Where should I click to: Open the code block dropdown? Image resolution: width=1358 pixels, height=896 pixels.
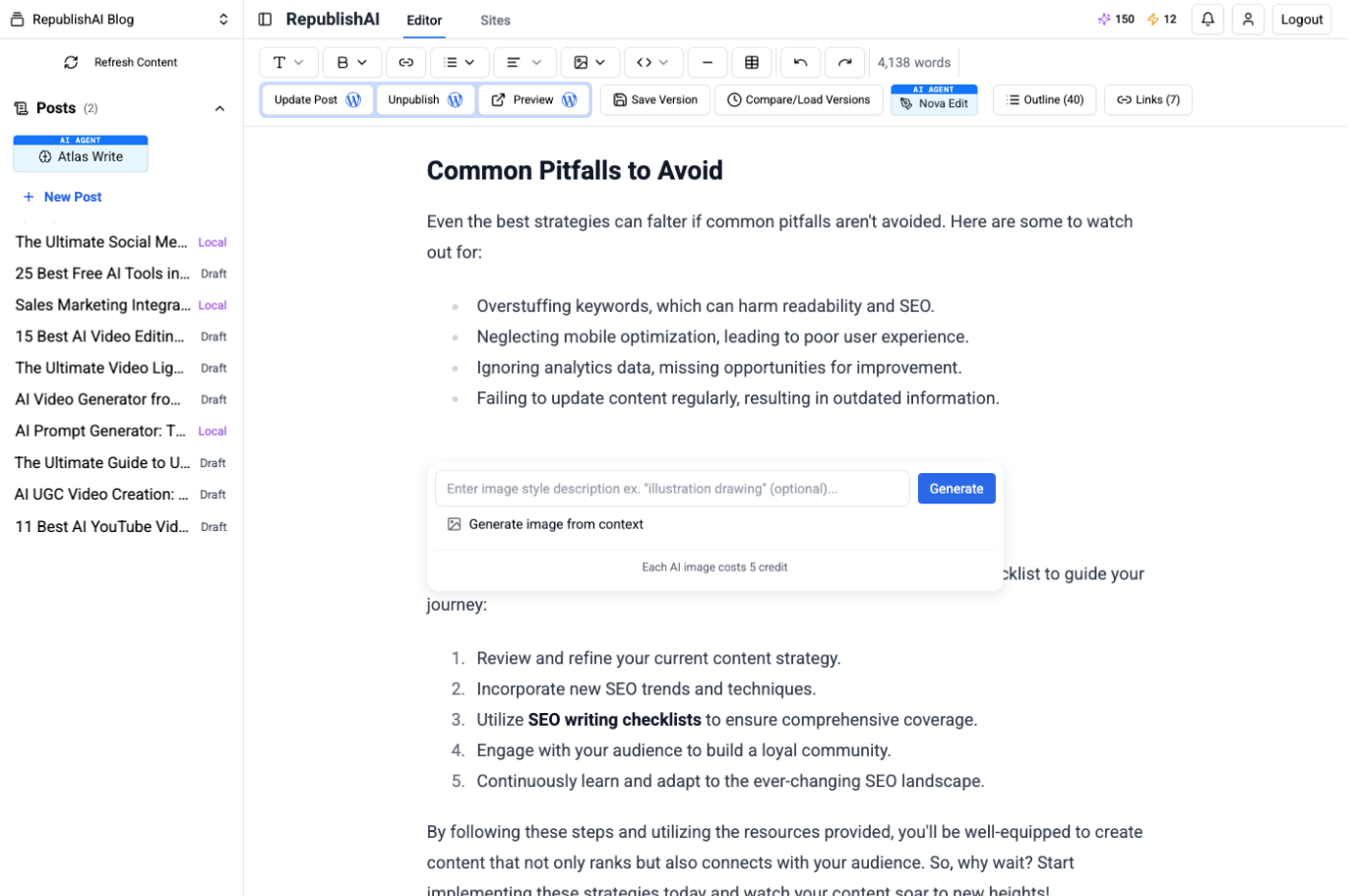(652, 62)
